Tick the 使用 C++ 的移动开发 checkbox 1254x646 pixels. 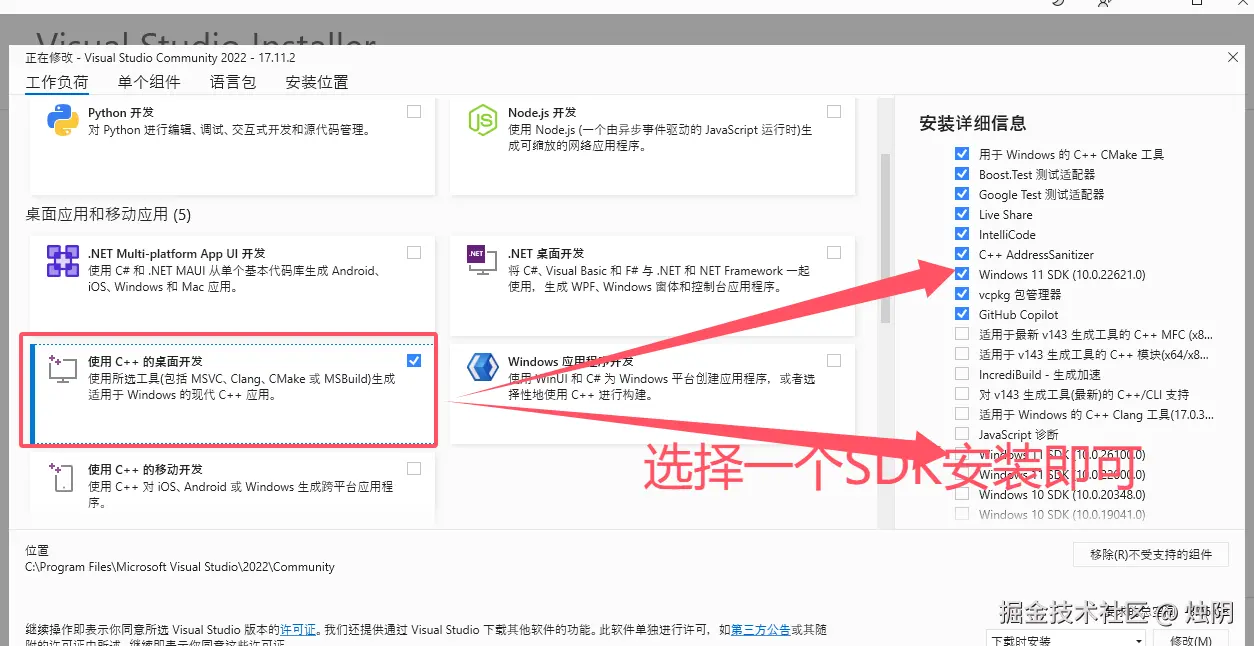tap(414, 469)
